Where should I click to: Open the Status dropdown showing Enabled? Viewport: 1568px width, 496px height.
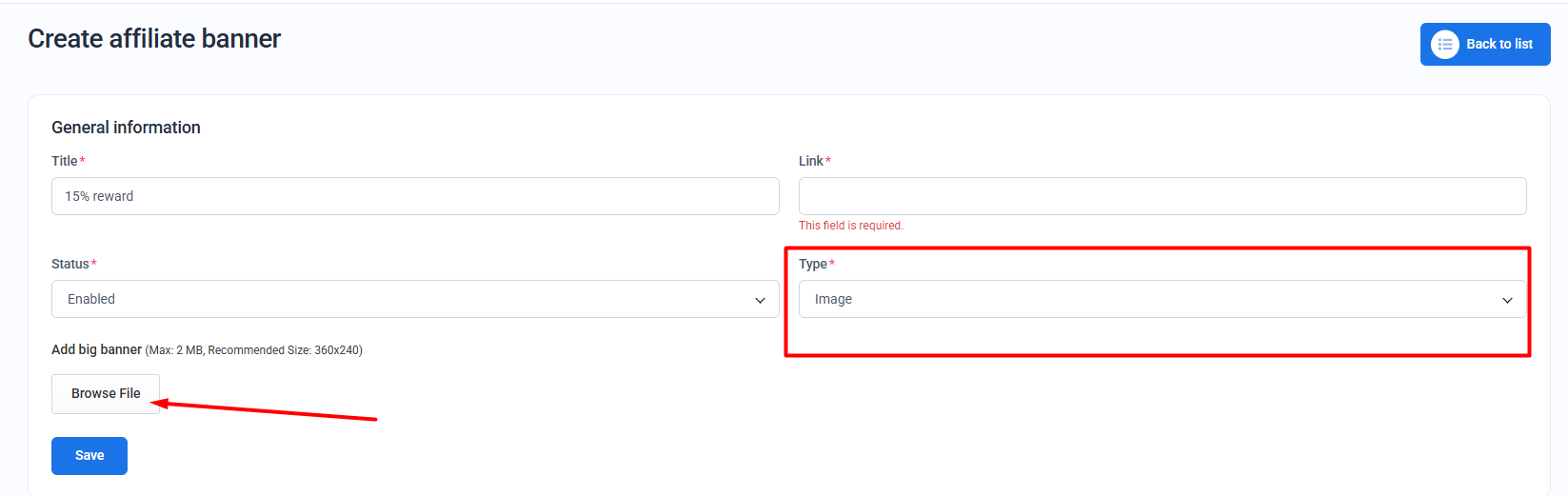(415, 299)
